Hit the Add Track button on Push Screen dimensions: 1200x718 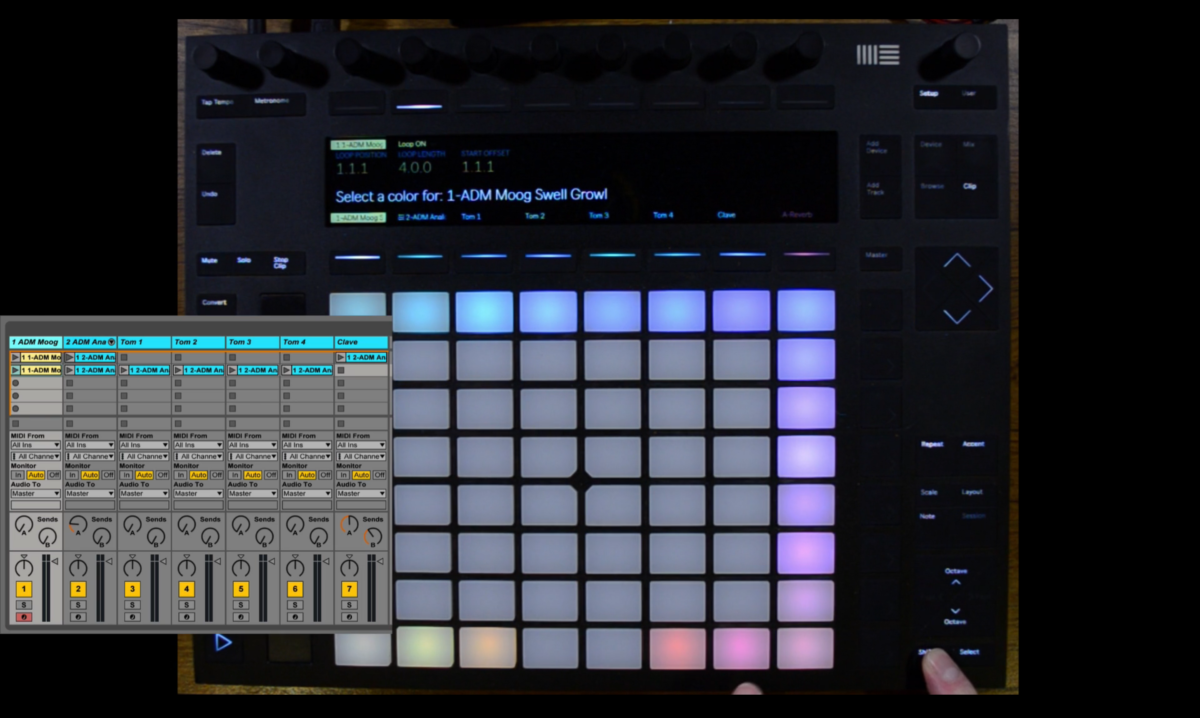pyautogui.click(x=874, y=188)
